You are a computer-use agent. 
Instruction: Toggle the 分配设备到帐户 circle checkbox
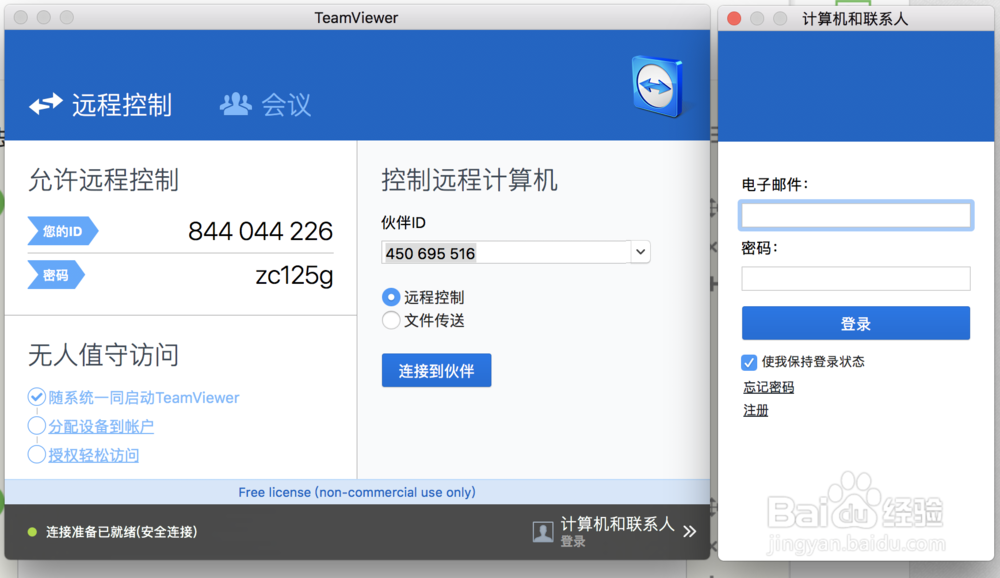click(x=37, y=426)
